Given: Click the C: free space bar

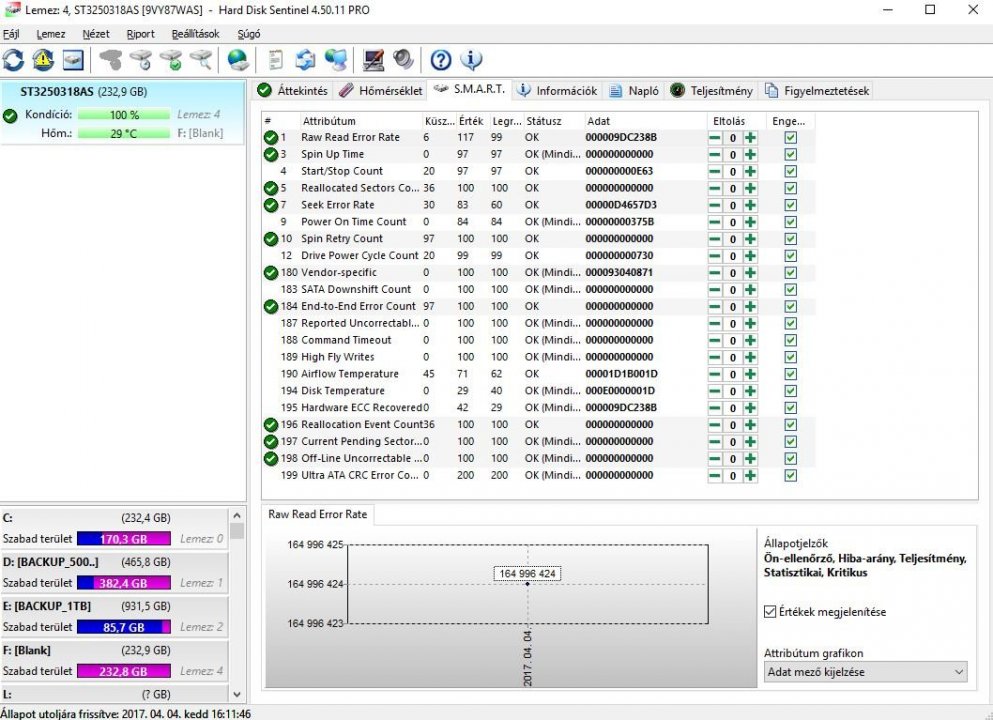Looking at the screenshot, I should pos(123,539).
